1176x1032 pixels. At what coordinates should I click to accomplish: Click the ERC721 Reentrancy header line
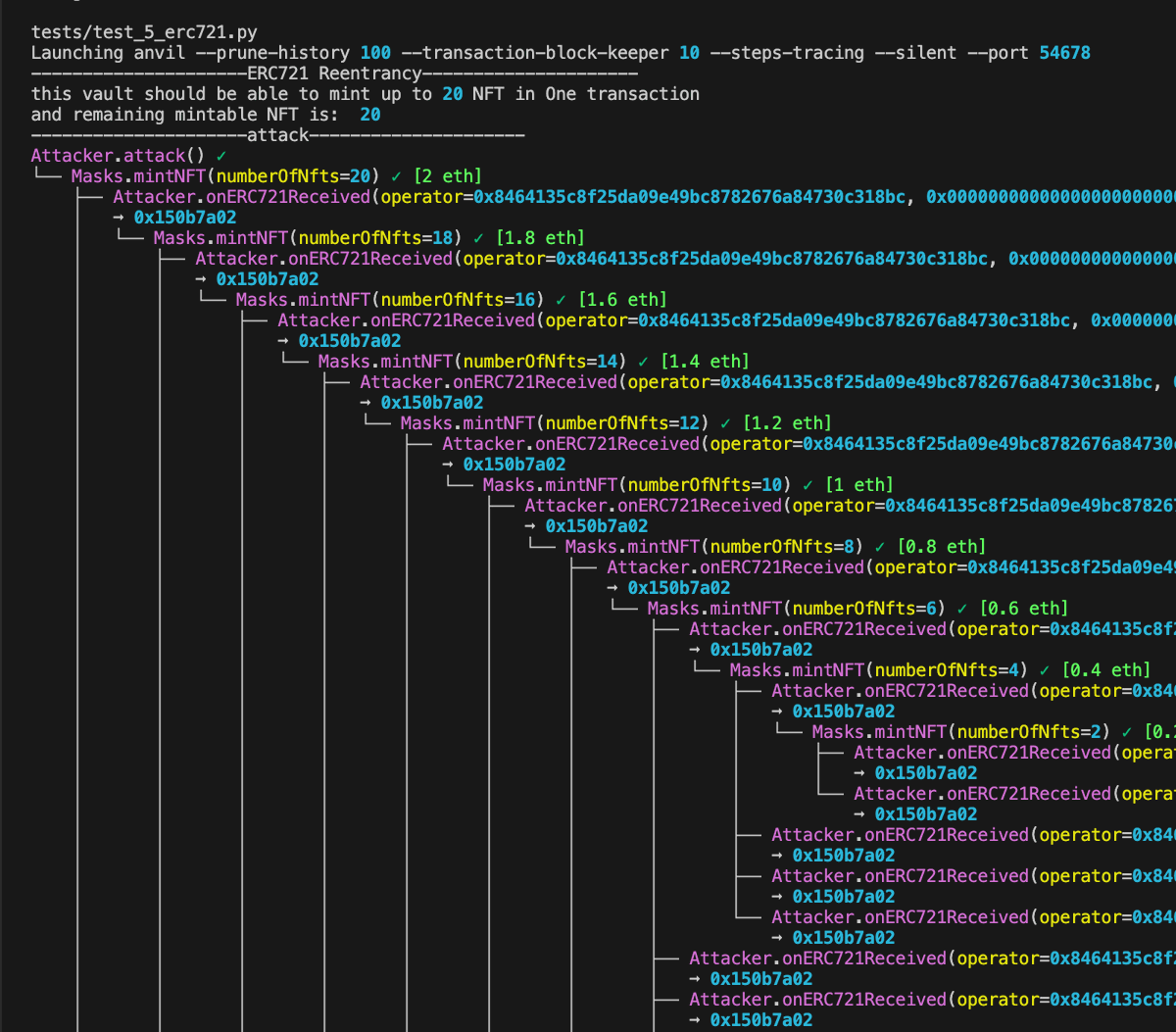coord(335,74)
